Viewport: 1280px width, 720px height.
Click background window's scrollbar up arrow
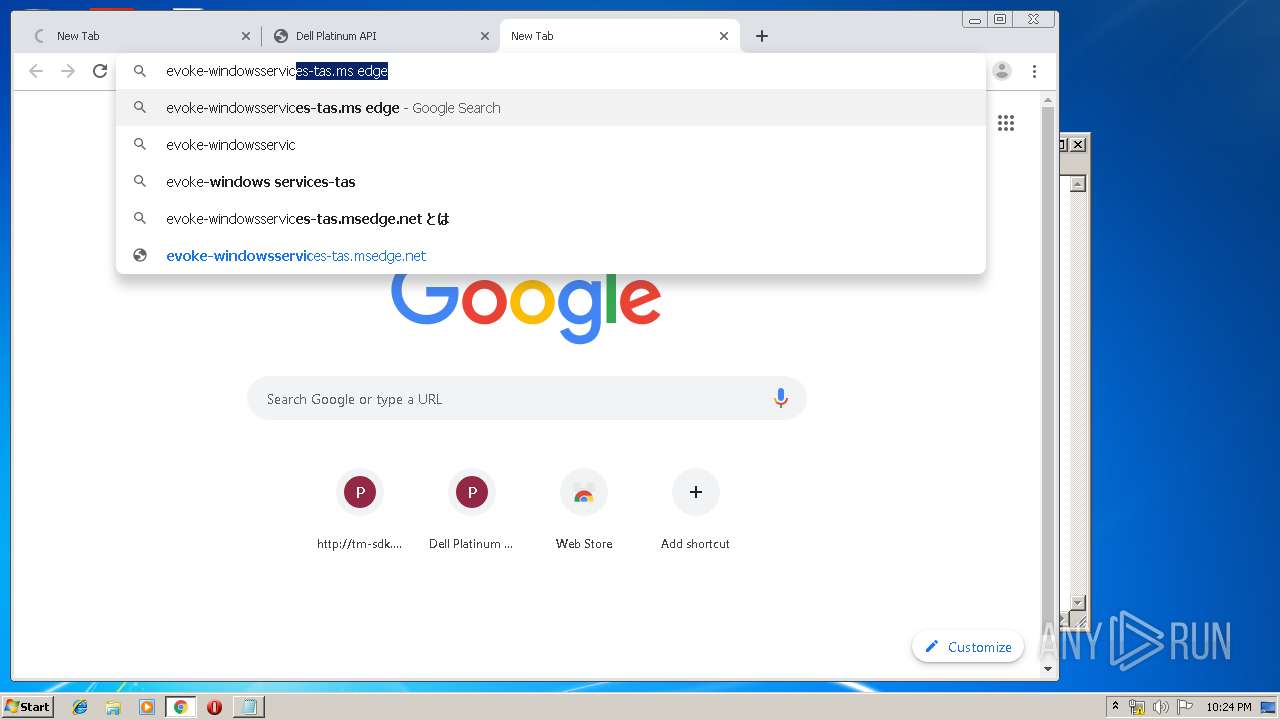[1078, 184]
